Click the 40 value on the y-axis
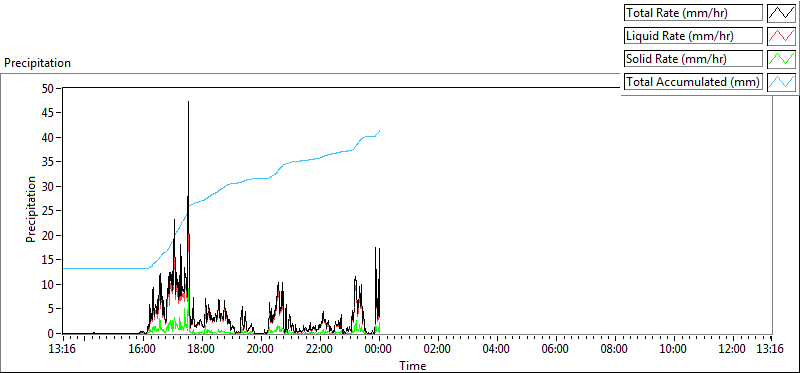Viewport: 800px width, 373px height. pos(48,137)
